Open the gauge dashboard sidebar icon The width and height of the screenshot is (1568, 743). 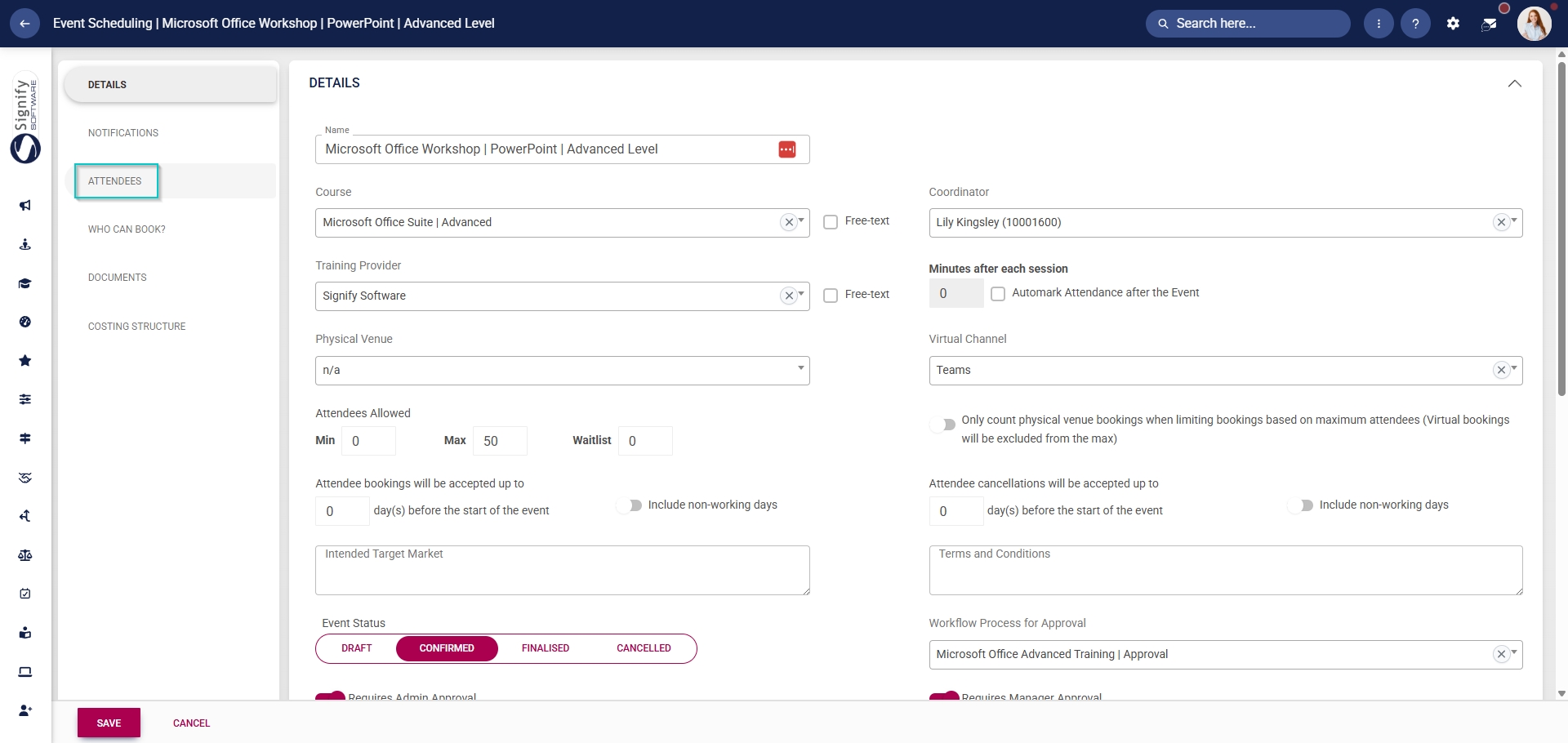pos(25,322)
